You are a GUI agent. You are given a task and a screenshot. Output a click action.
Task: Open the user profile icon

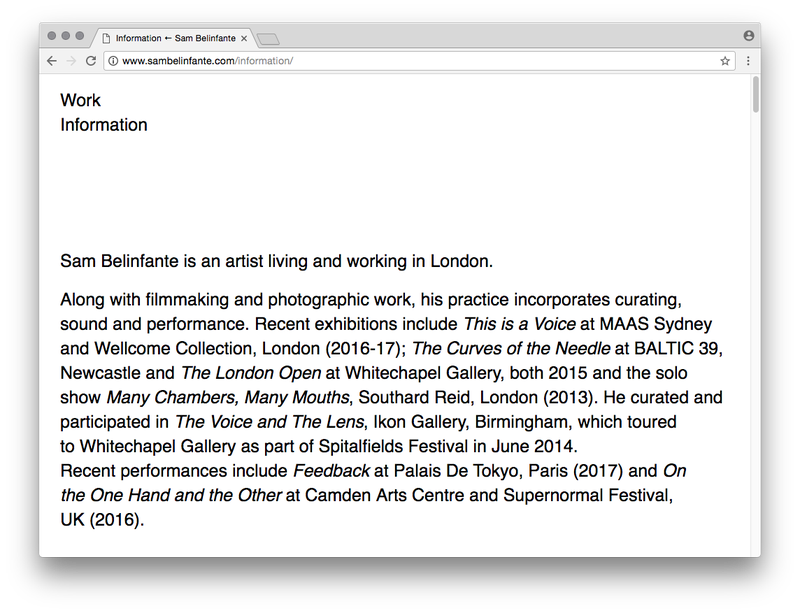pos(748,36)
